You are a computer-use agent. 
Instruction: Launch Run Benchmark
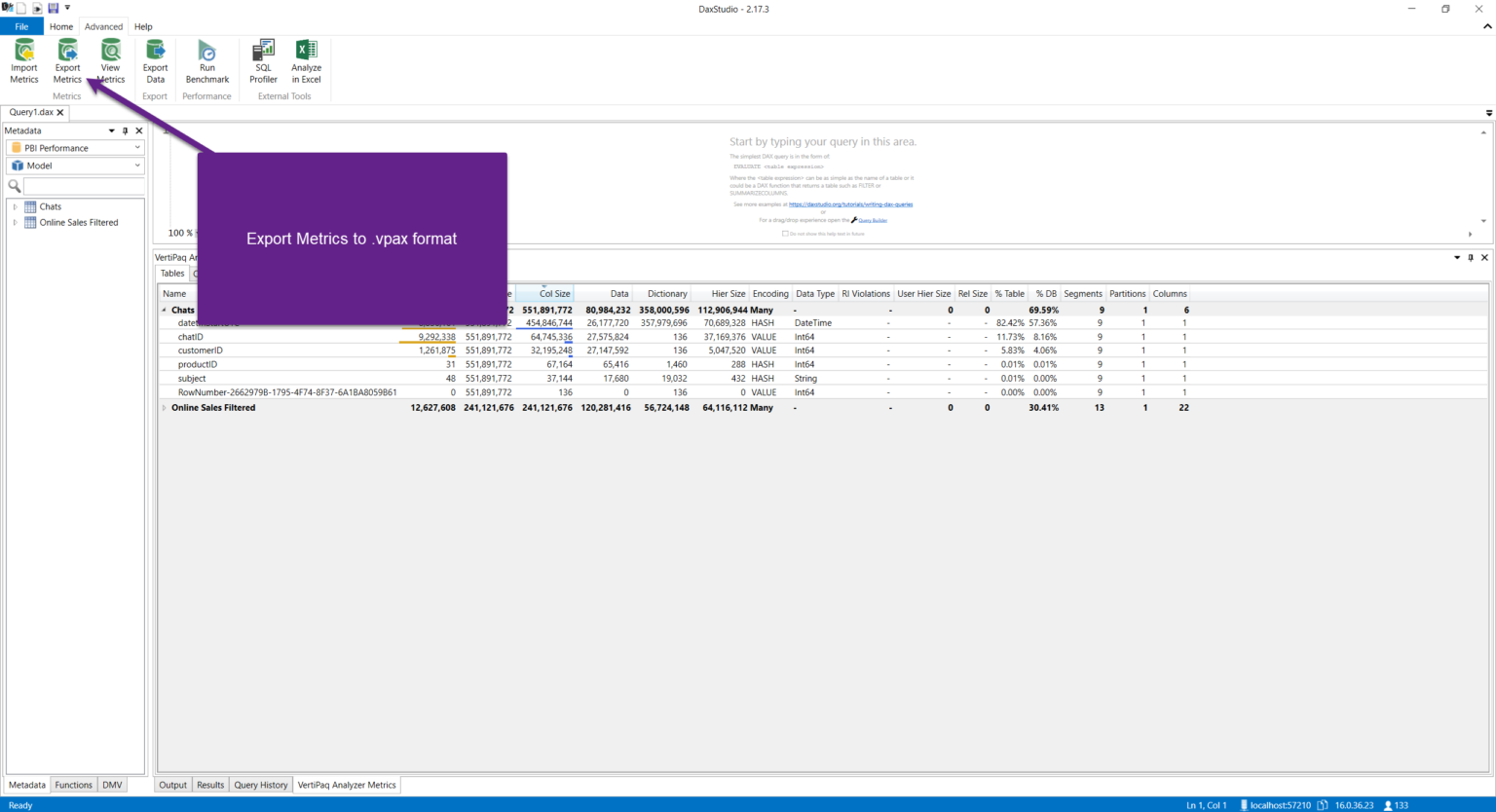(x=206, y=58)
